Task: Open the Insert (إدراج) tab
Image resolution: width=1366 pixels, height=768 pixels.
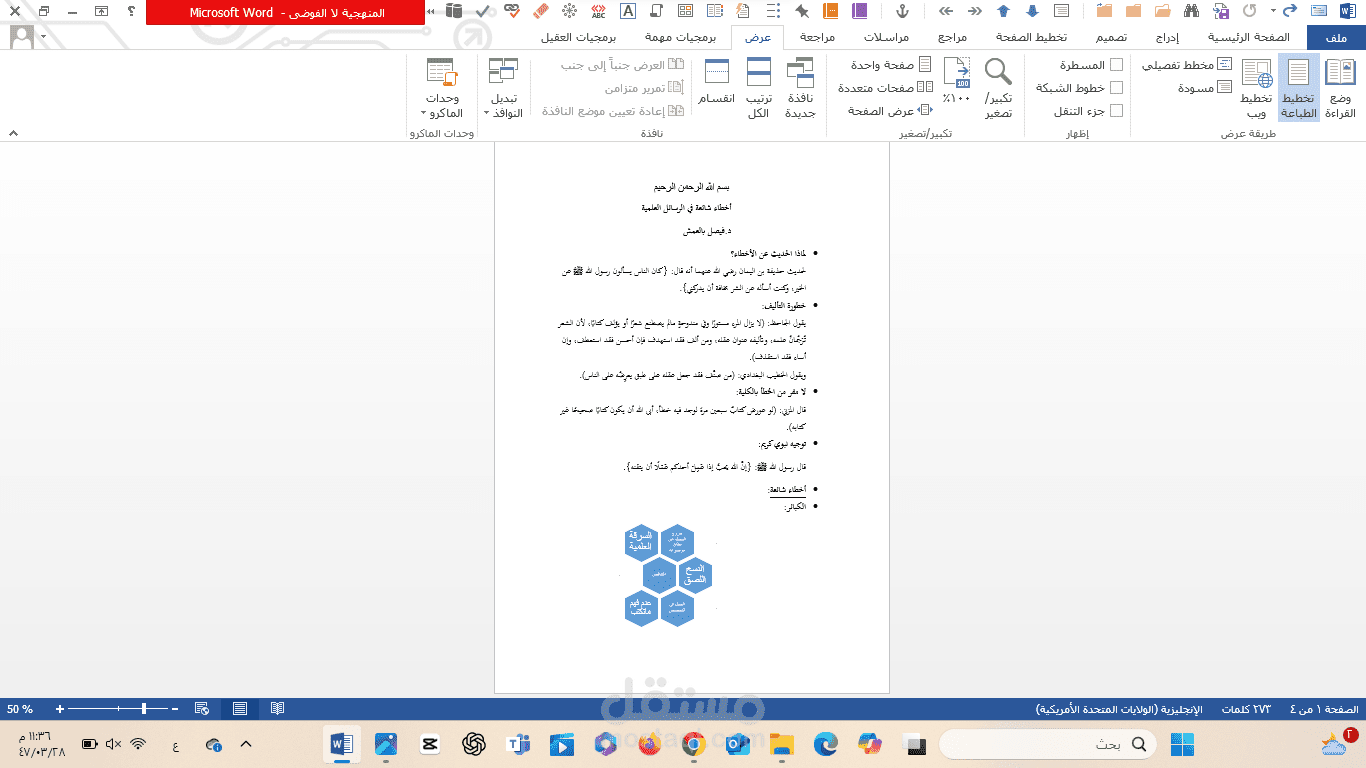Action: pyautogui.click(x=1167, y=37)
